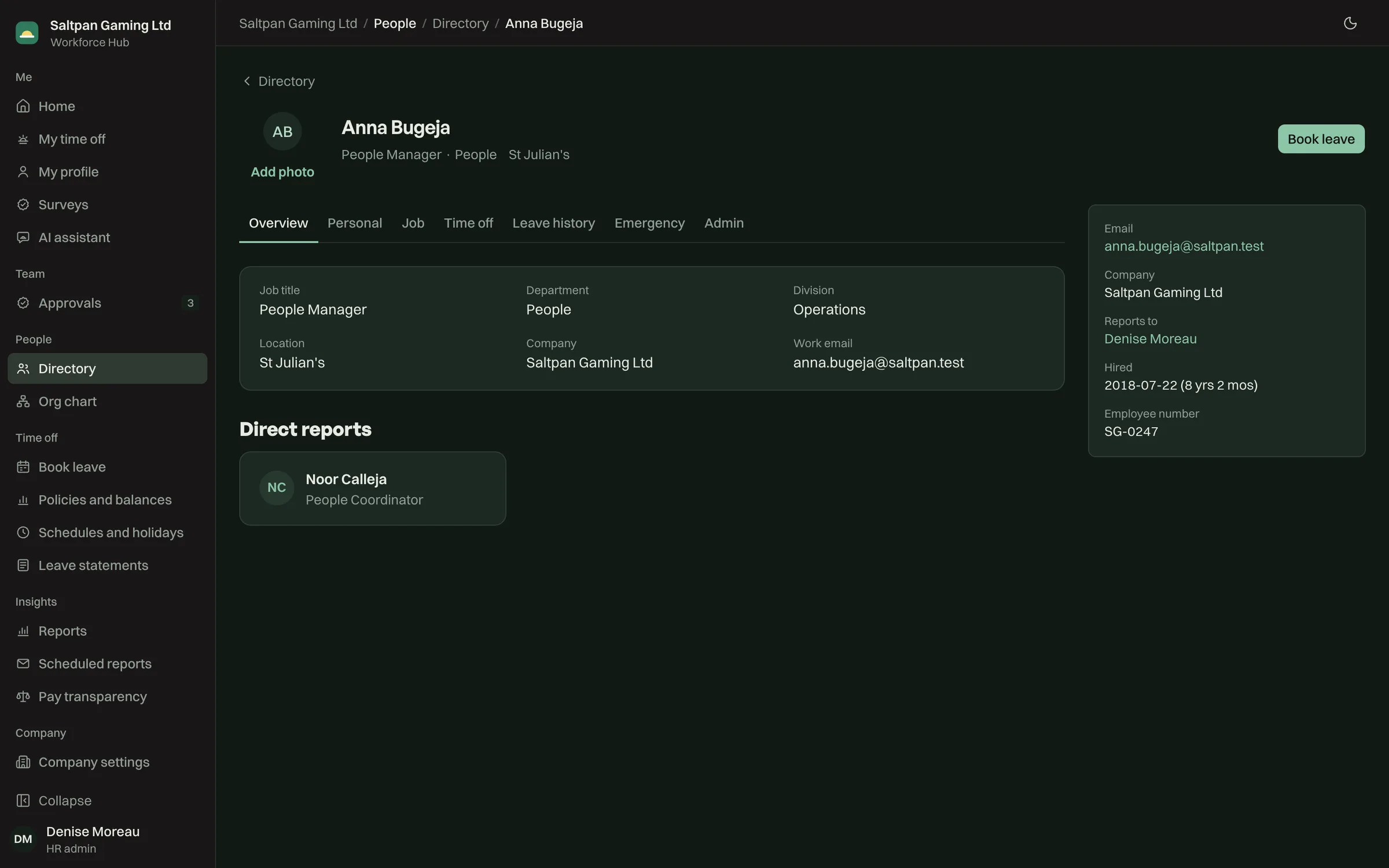Switch to the Leave history tab
Image resolution: width=1389 pixels, height=868 pixels.
click(x=553, y=223)
